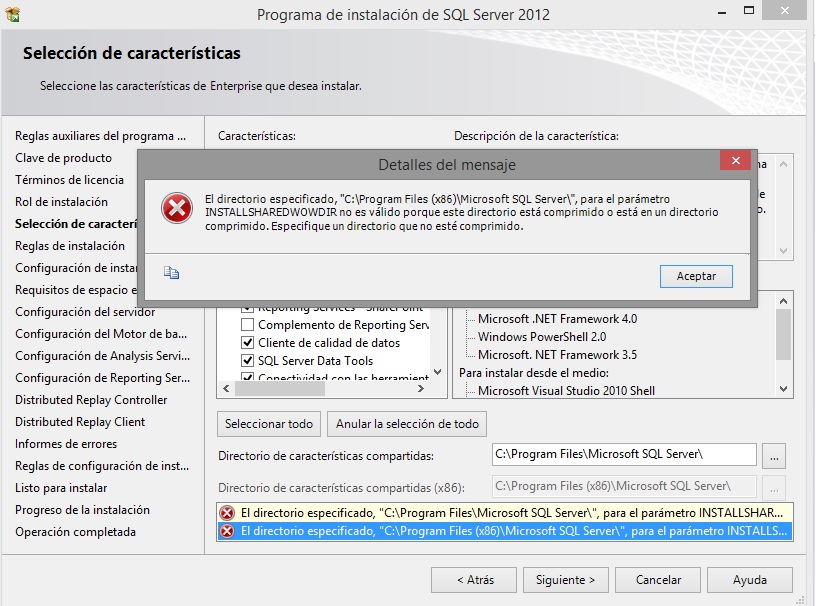Click Configuración del servidor step
819x606 pixels.
85,312
